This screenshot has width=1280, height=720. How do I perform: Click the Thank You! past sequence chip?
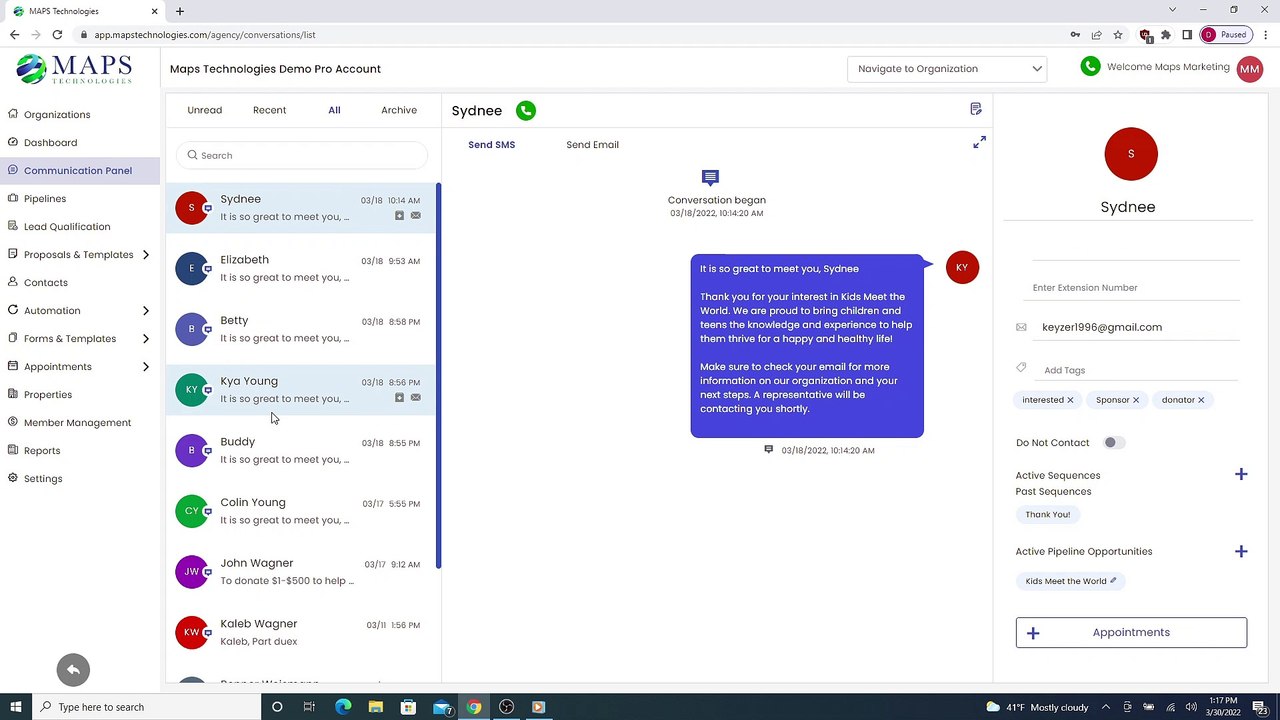[1047, 515]
